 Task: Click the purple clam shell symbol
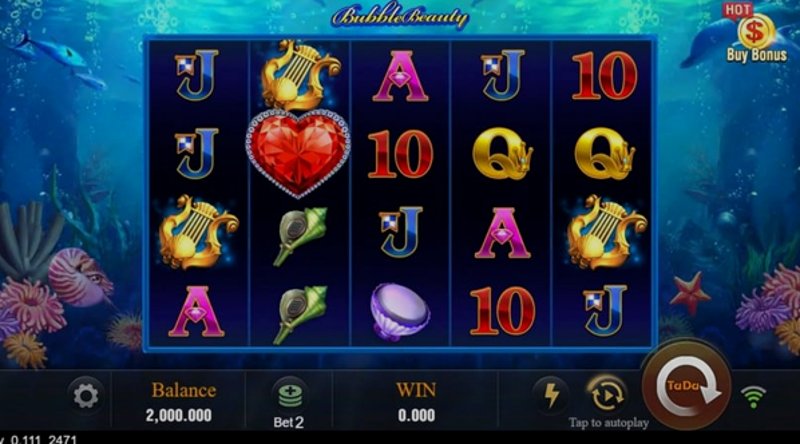click(x=400, y=311)
